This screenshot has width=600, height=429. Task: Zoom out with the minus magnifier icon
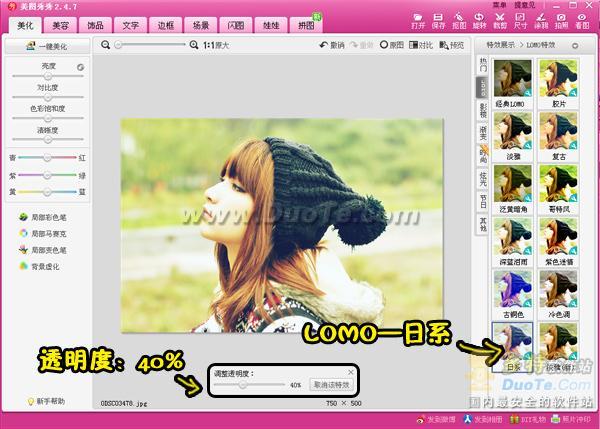pos(106,45)
